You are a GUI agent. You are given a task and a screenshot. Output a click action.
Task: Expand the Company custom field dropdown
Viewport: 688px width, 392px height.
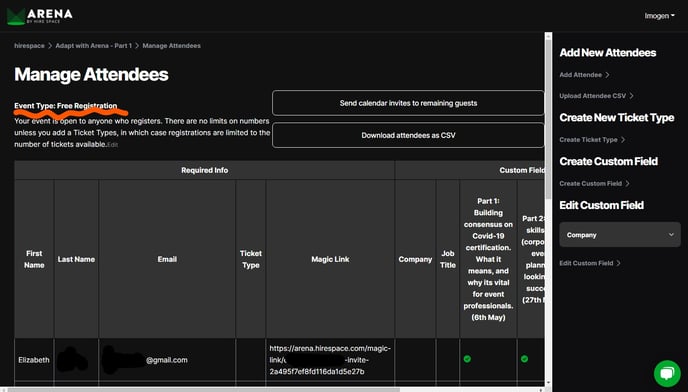620,235
